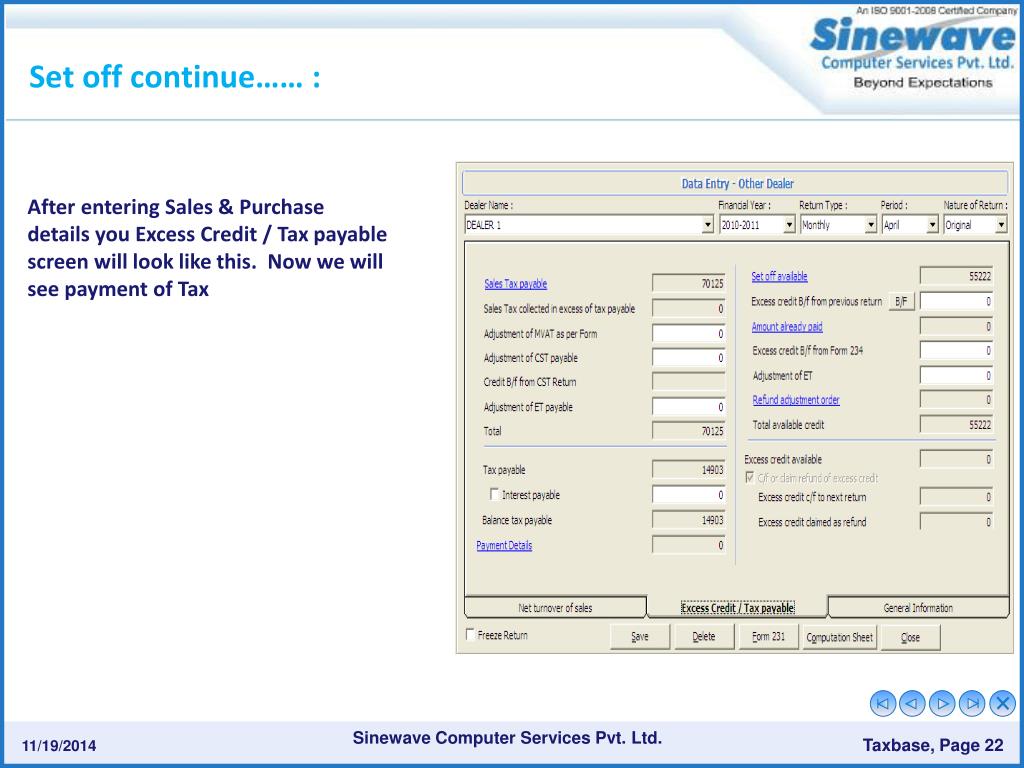
Task: Go to previous slide arrow icon
Action: coord(912,703)
